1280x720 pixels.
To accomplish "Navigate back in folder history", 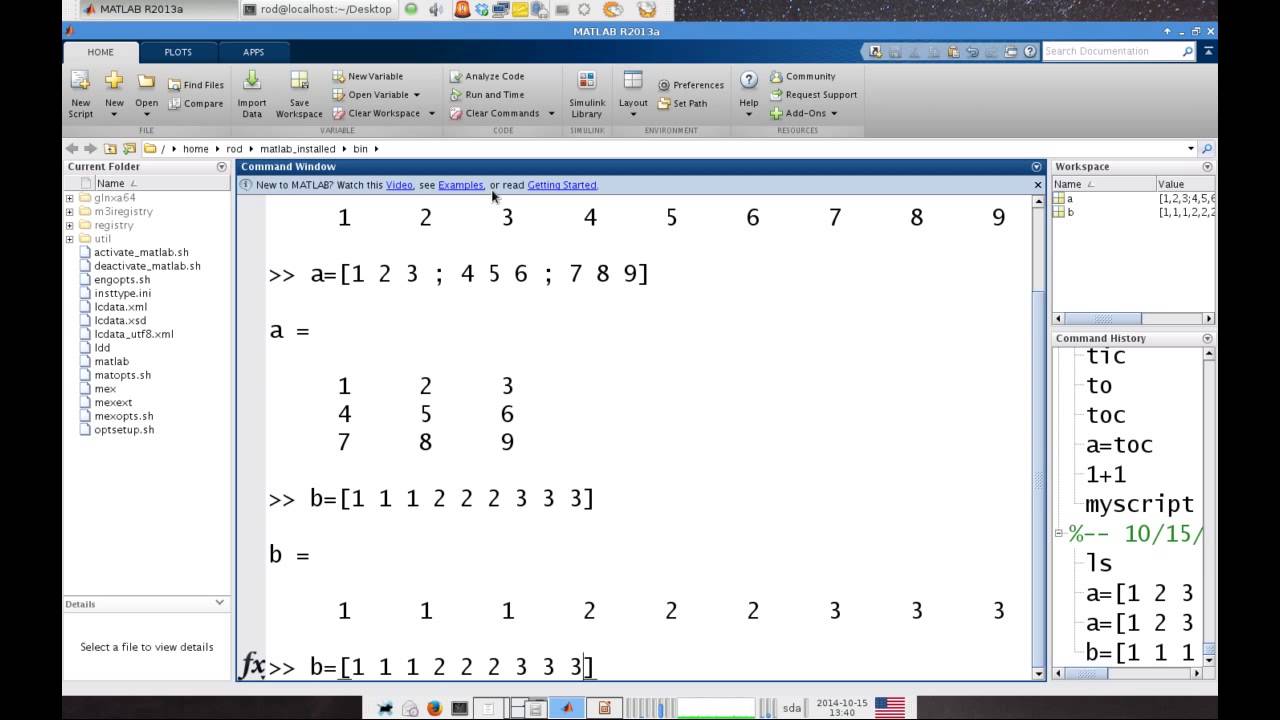I will click(72, 149).
